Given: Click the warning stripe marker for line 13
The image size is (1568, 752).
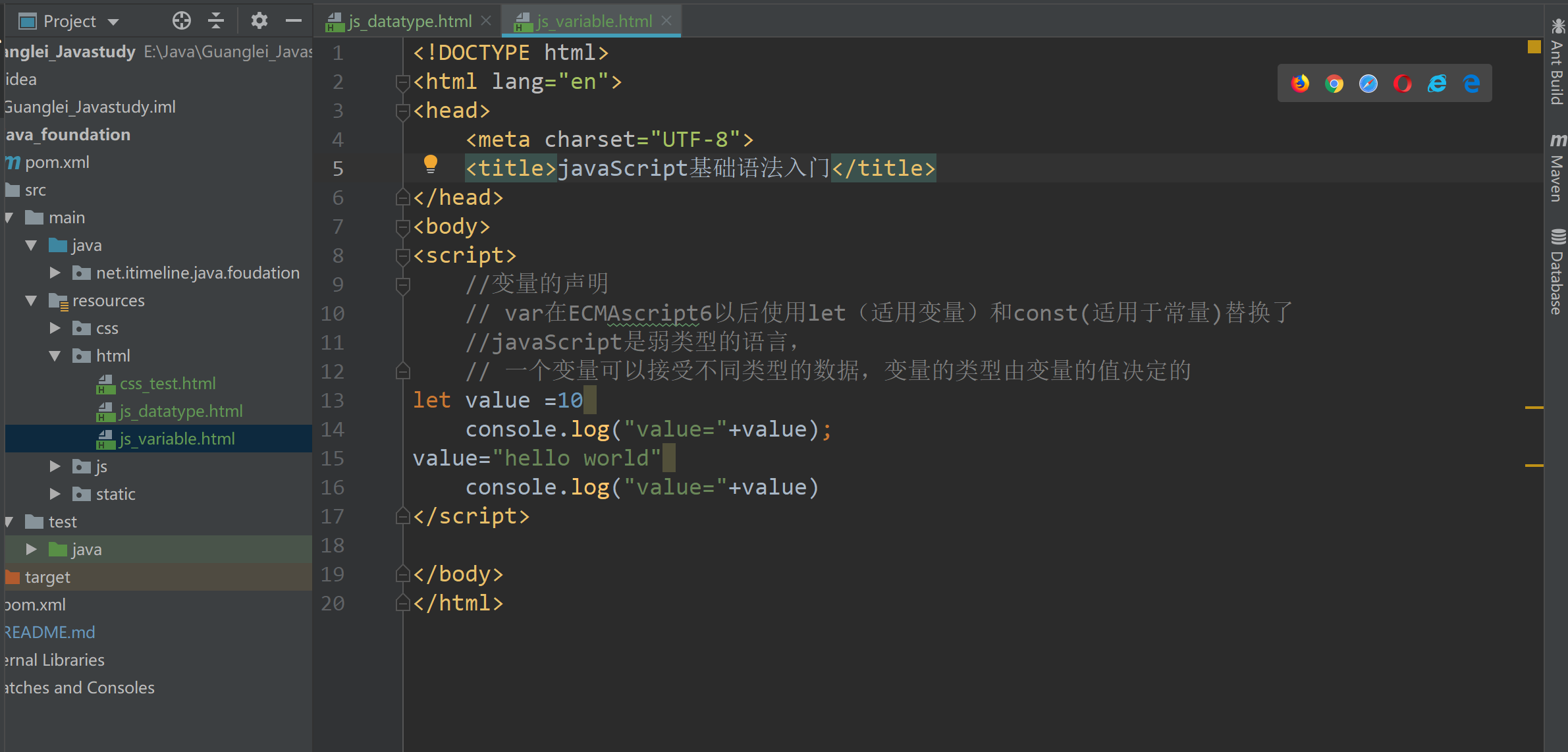Looking at the screenshot, I should 1534,408.
